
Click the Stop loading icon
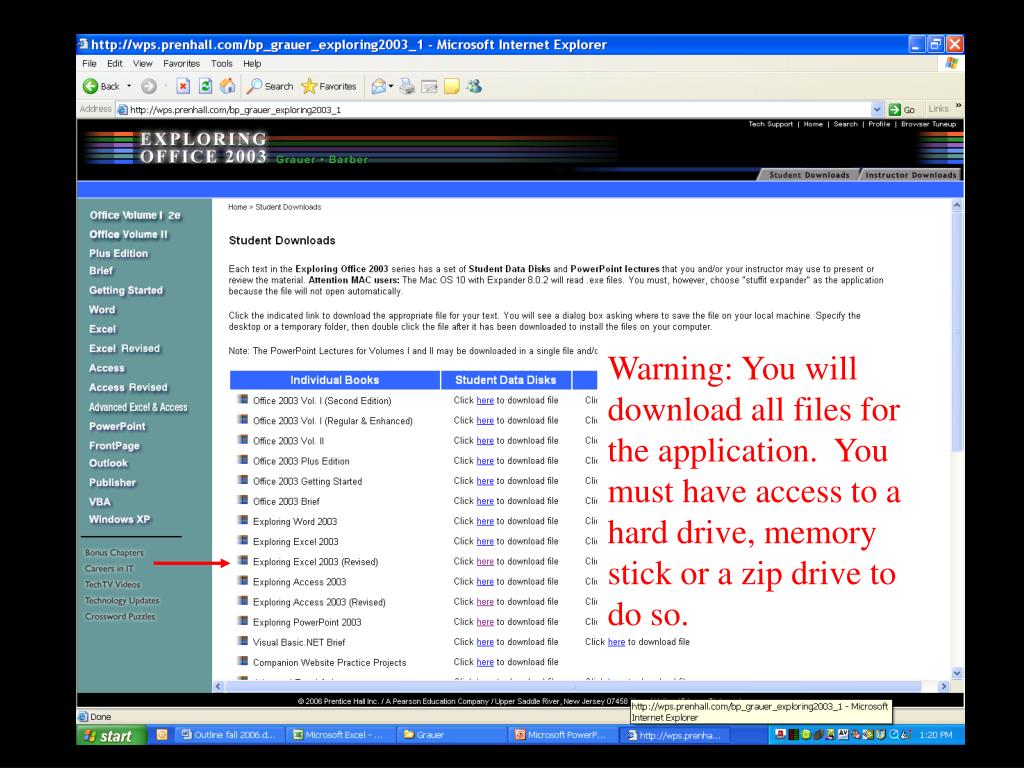184,86
